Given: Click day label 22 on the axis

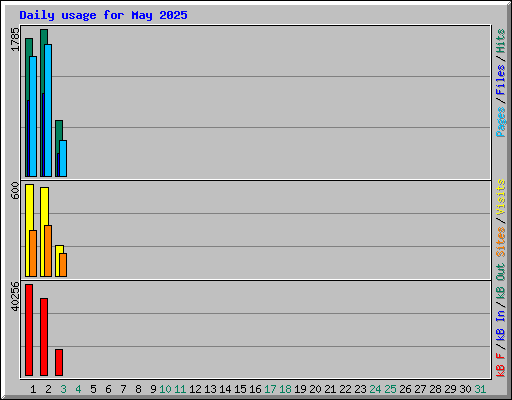Looking at the screenshot, I should tap(345, 389).
